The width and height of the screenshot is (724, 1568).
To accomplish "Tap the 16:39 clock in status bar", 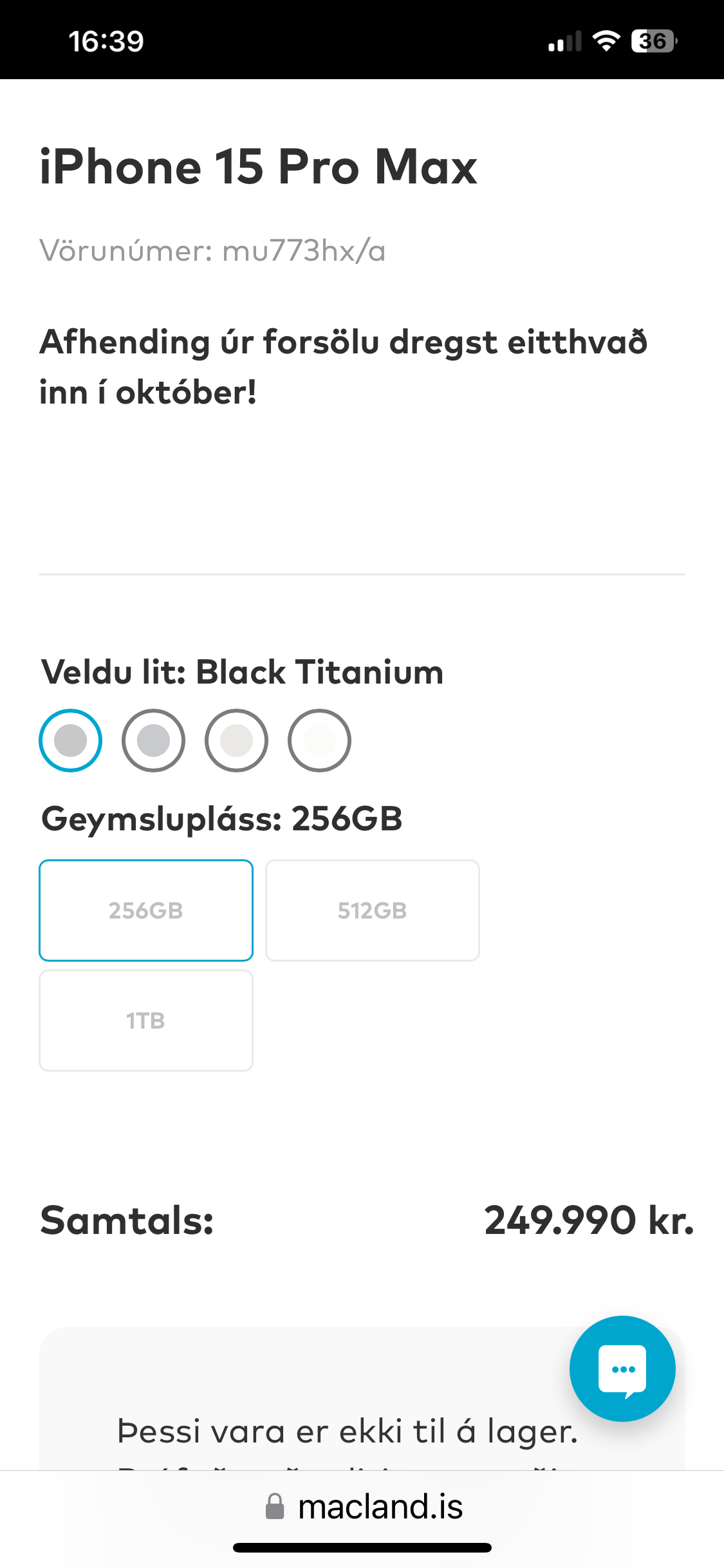I will [x=106, y=41].
